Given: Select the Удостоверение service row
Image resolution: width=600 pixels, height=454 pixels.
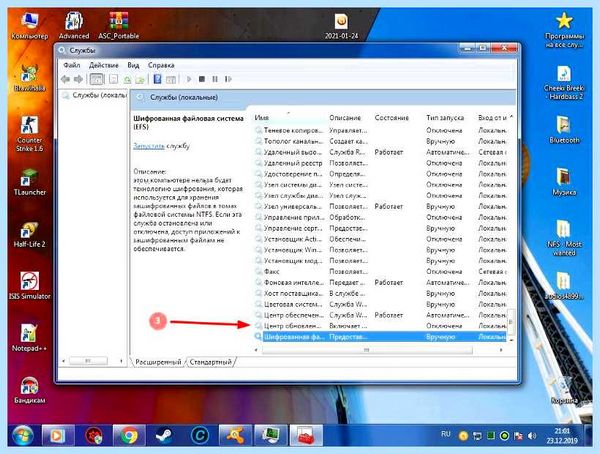Looking at the screenshot, I should pos(381,174).
